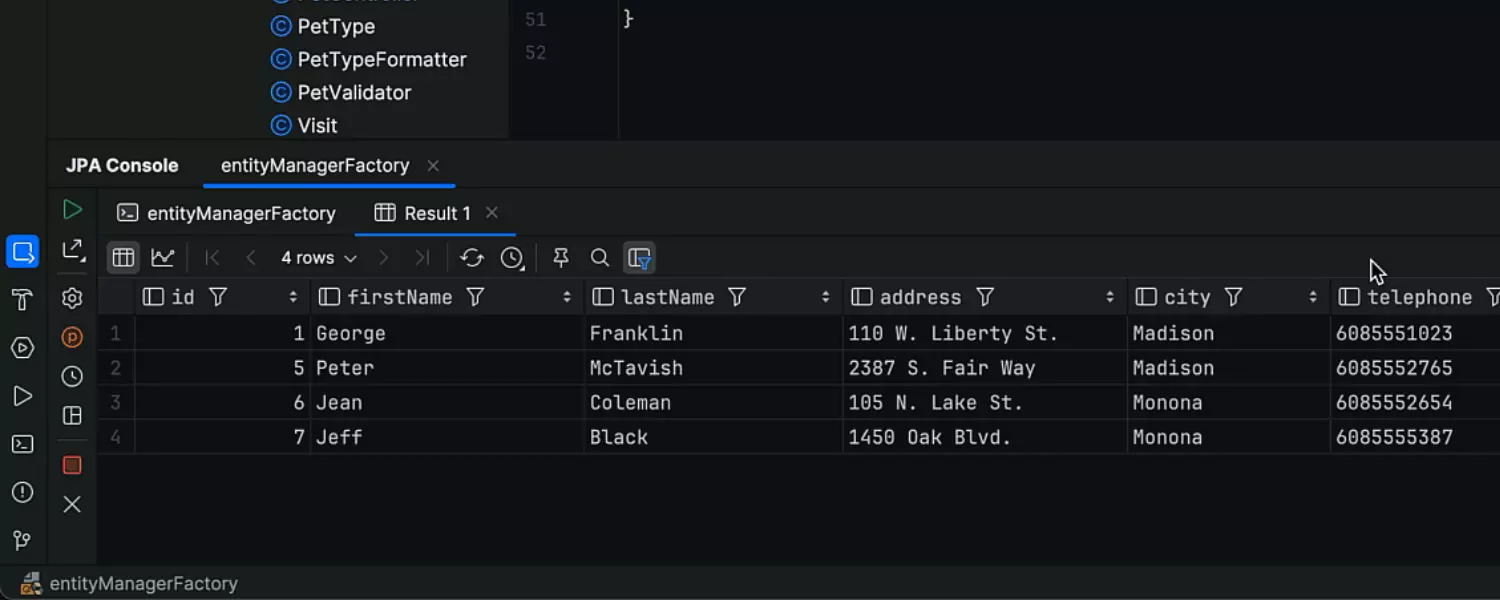
Task: Switch to table view of results
Action: click(x=123, y=258)
